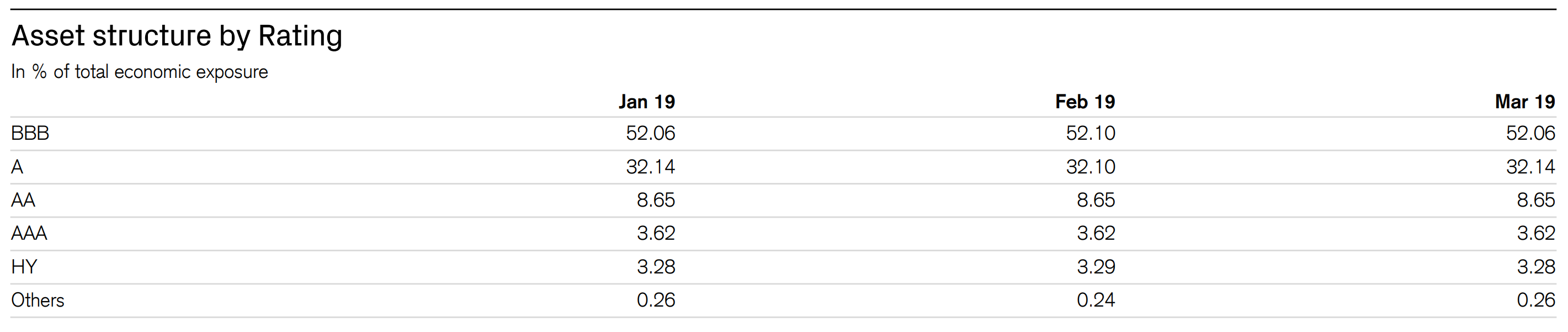This screenshot has width=1568, height=332.
Task: Select the A value for Jan 19
Action: click(x=650, y=167)
